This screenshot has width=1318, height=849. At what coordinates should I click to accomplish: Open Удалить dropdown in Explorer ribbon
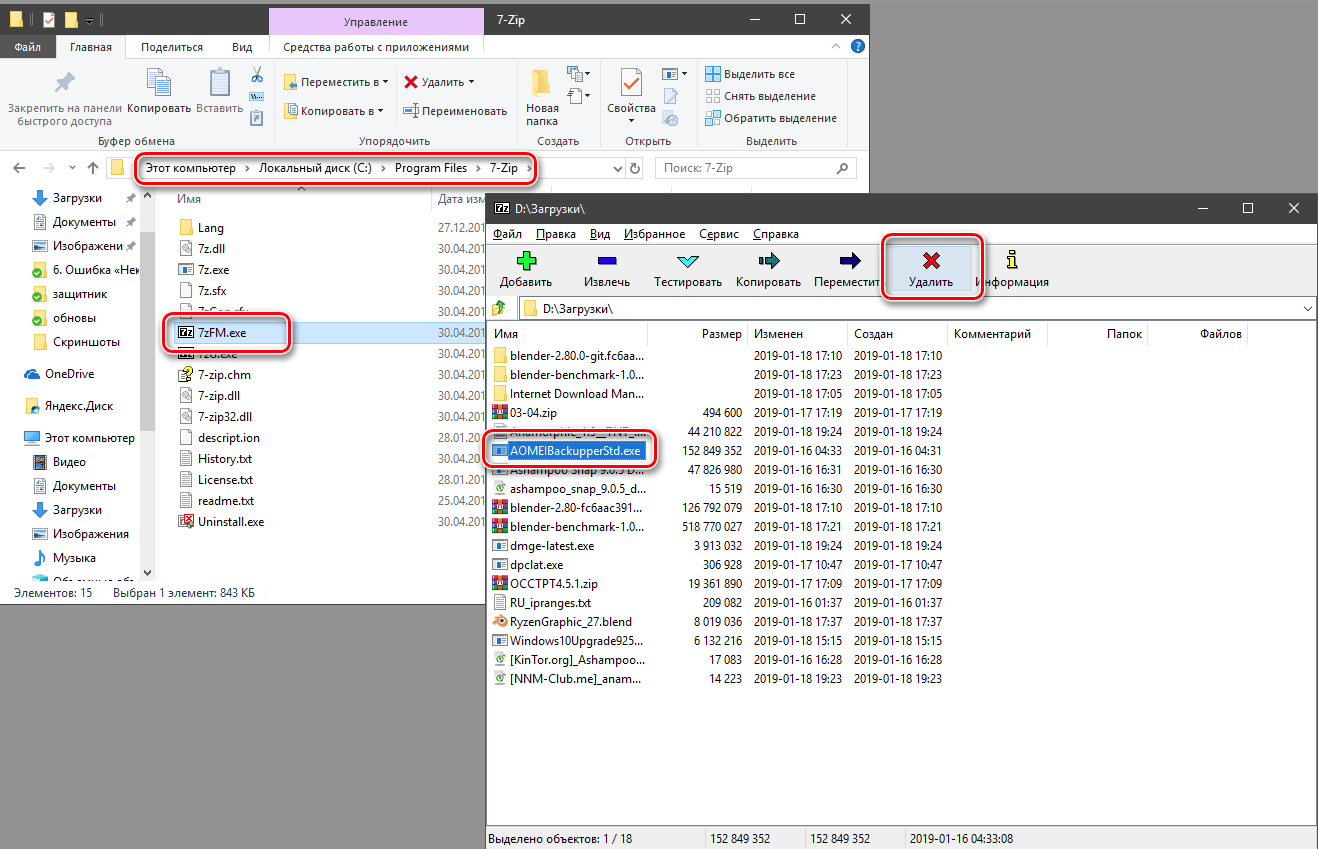pos(438,82)
